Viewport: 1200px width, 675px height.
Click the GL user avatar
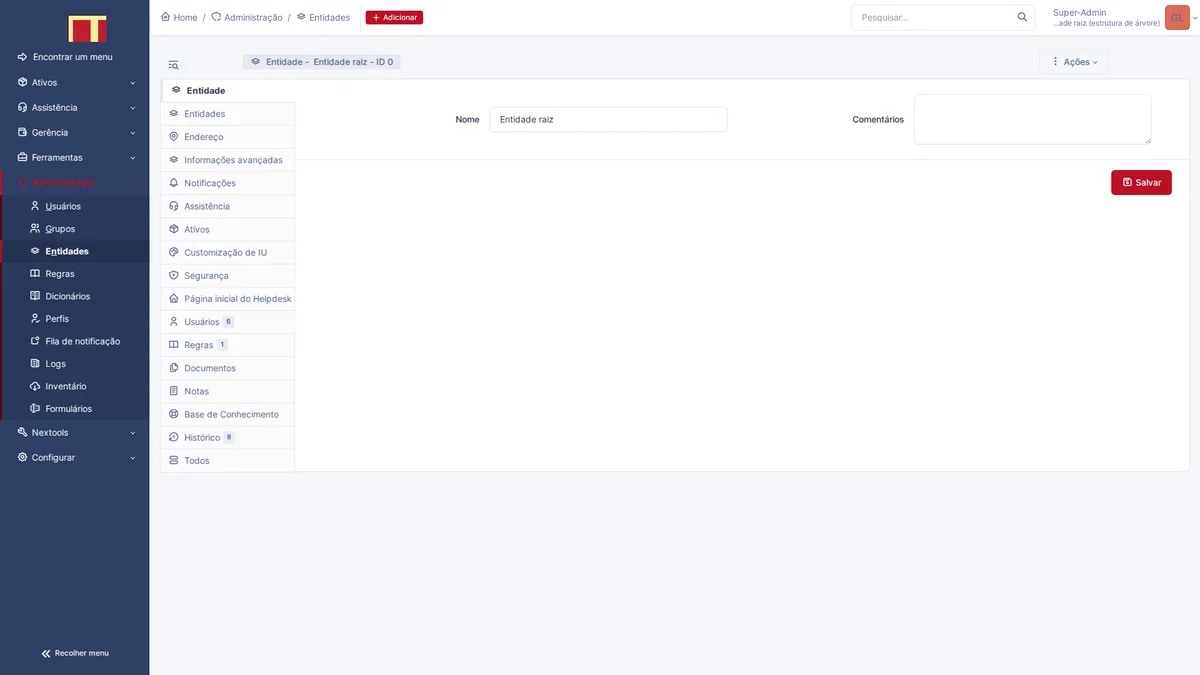coord(1176,17)
